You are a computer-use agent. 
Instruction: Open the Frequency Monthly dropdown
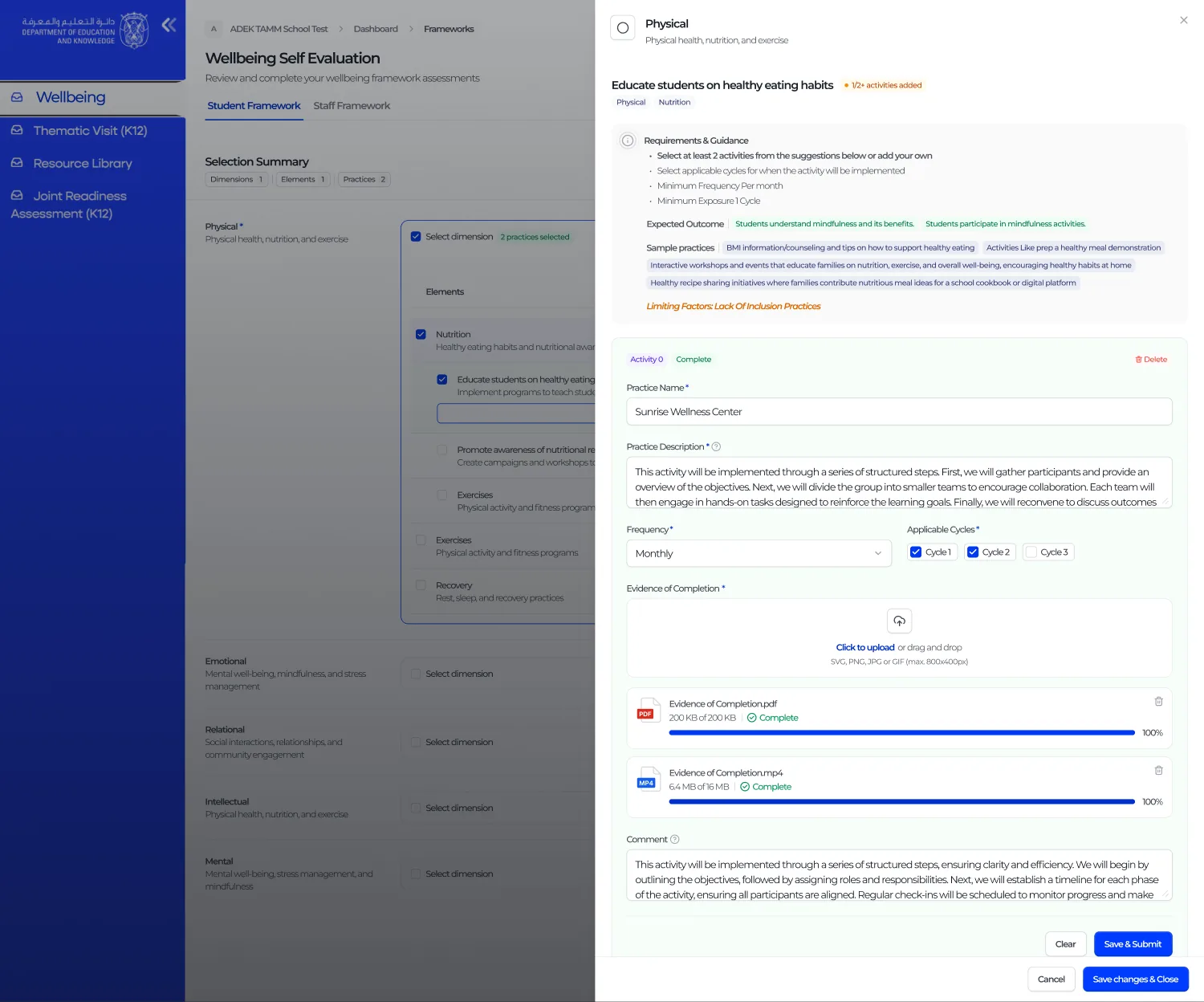click(759, 553)
